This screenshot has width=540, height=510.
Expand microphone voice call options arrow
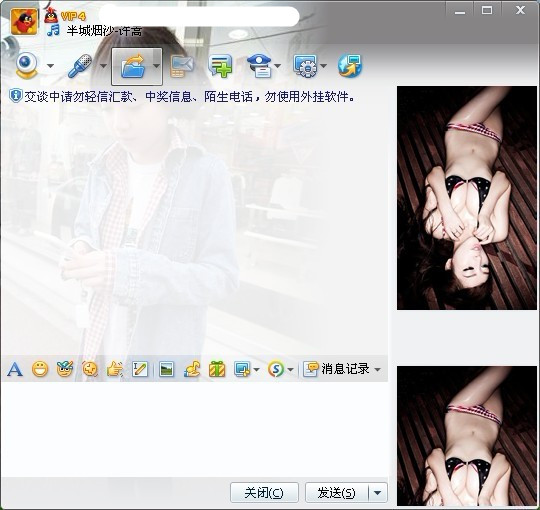pyautogui.click(x=103, y=66)
